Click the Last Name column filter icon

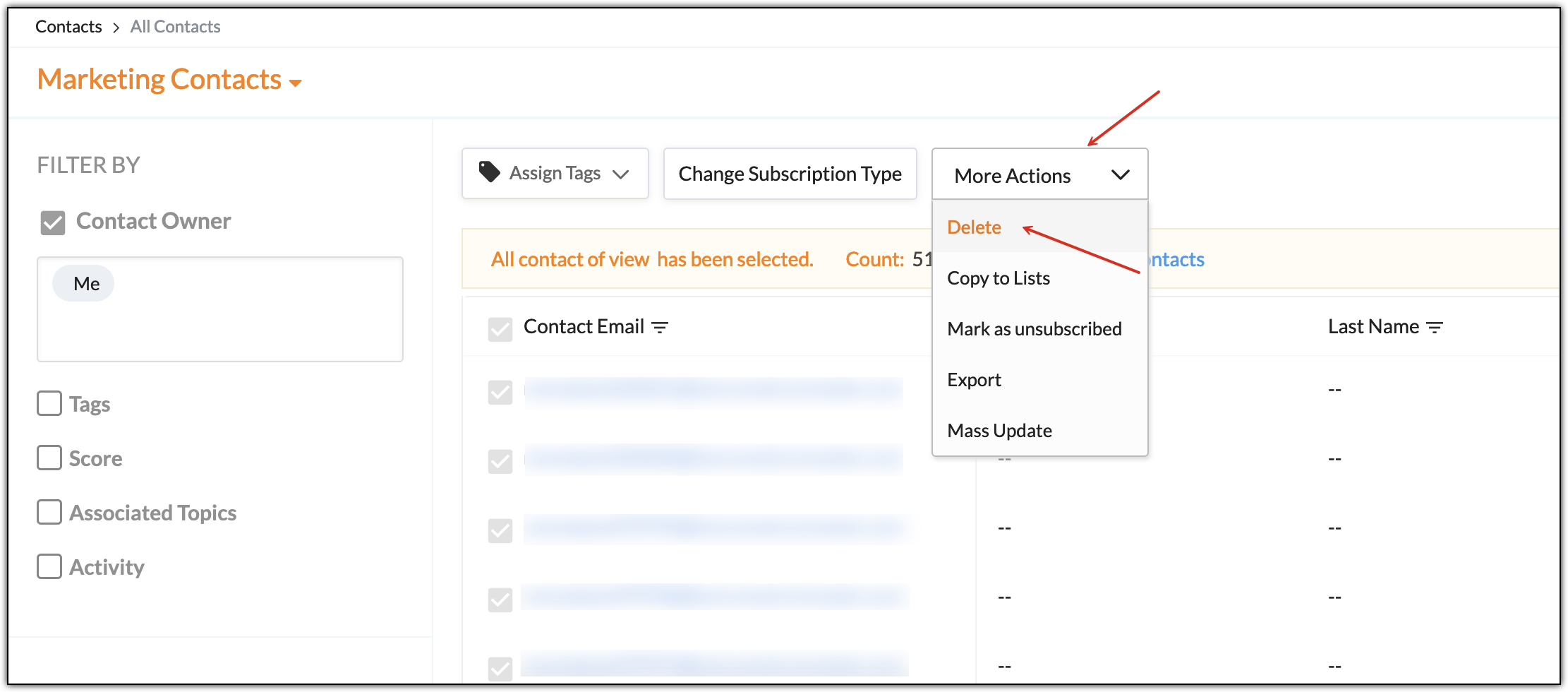tap(1435, 328)
